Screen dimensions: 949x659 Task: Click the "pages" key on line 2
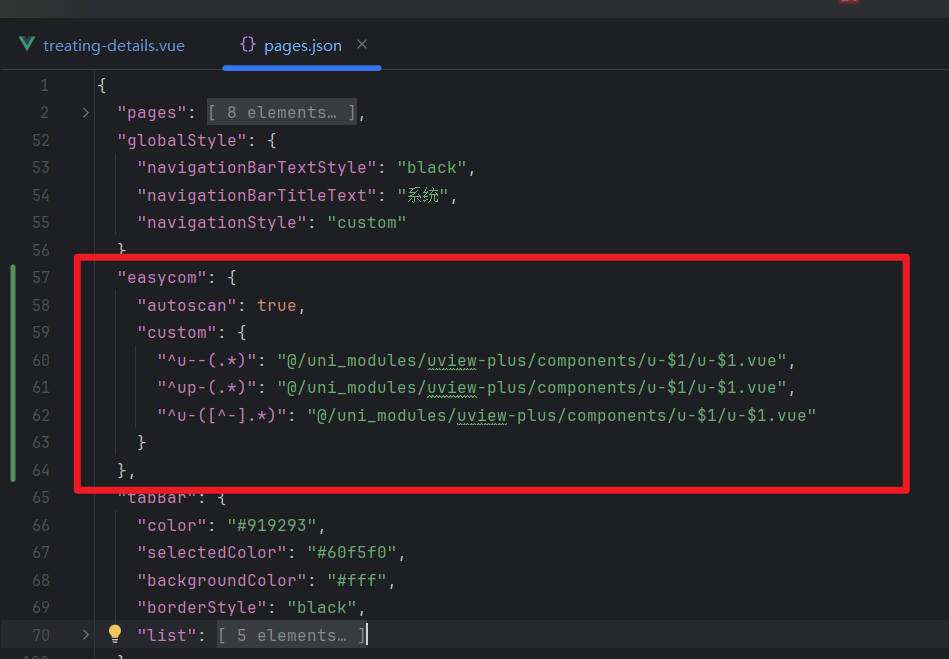(x=152, y=113)
